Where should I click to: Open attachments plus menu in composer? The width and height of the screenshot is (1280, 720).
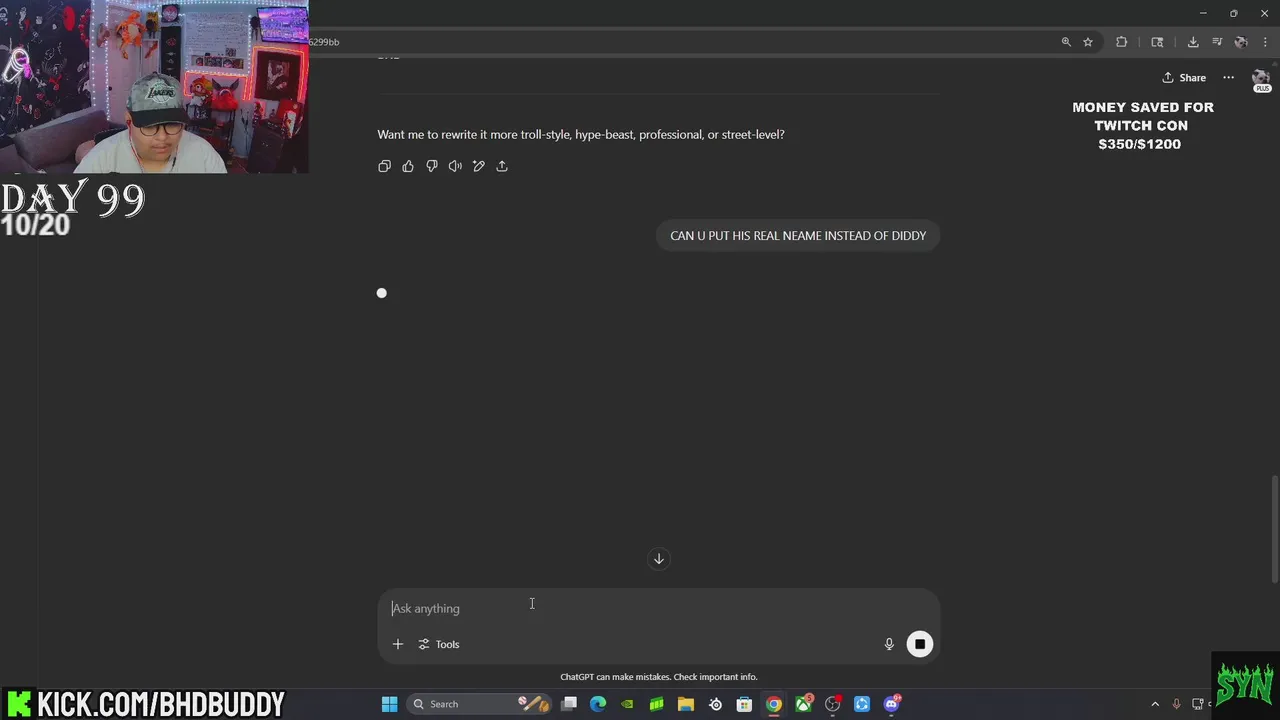[x=397, y=644]
